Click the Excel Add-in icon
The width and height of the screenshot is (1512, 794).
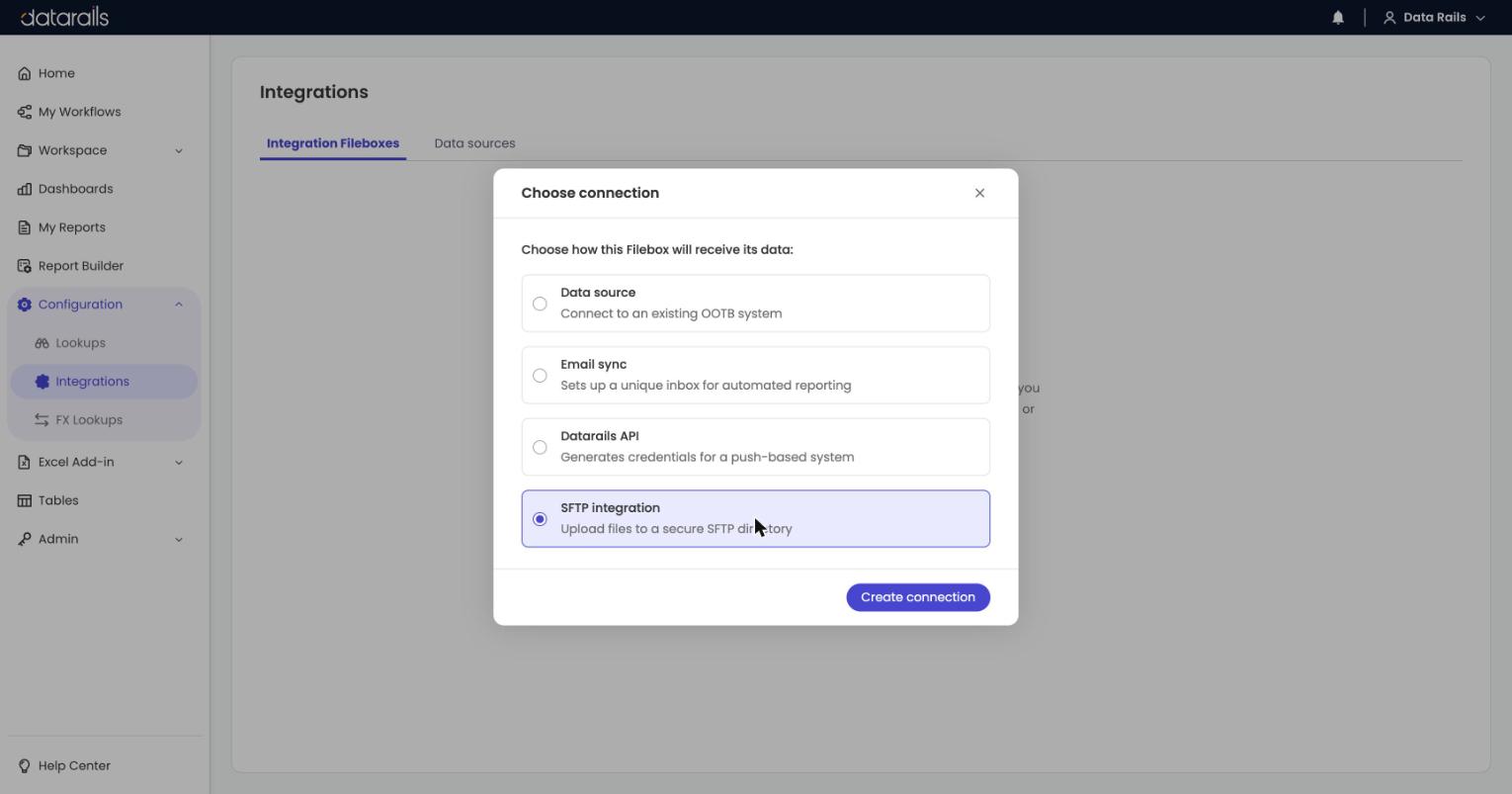(x=25, y=462)
